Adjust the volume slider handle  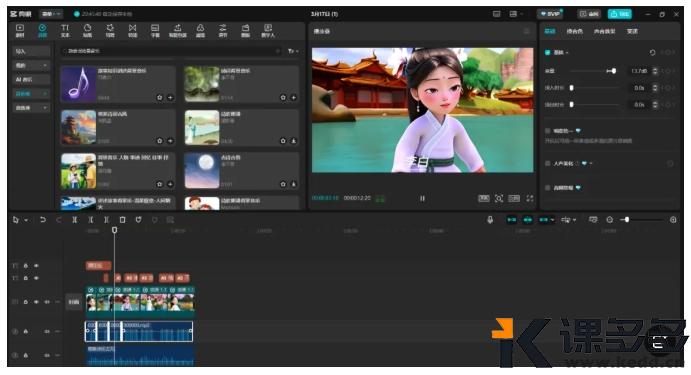(614, 71)
